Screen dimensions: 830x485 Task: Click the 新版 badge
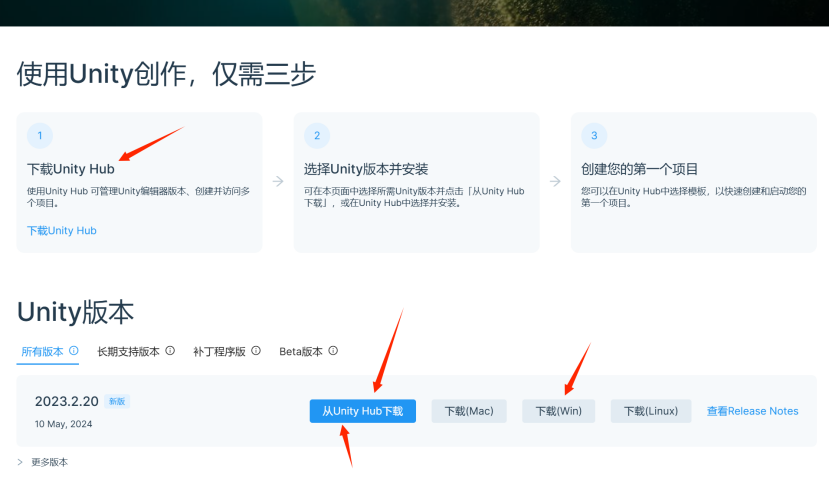pos(117,401)
